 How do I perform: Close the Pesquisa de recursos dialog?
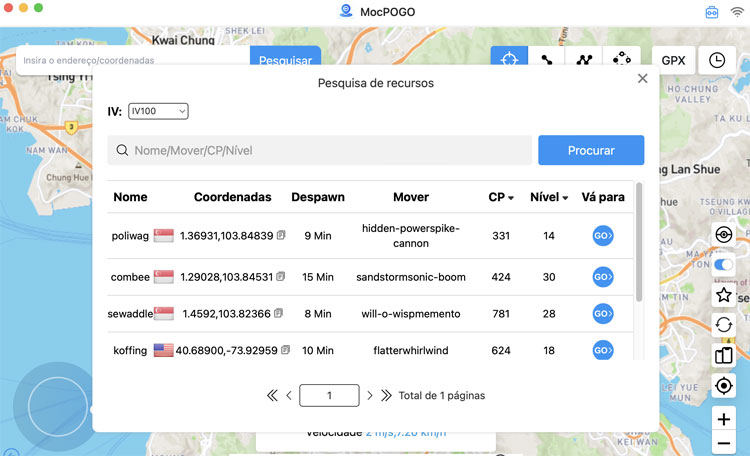point(642,79)
